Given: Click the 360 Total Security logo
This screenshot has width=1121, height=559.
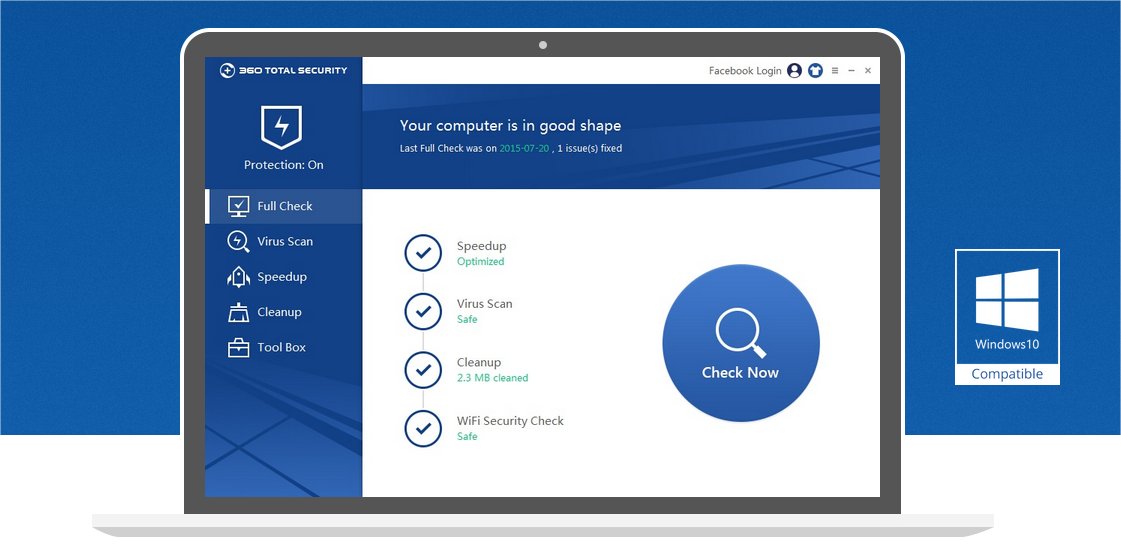Looking at the screenshot, I should [x=284, y=71].
